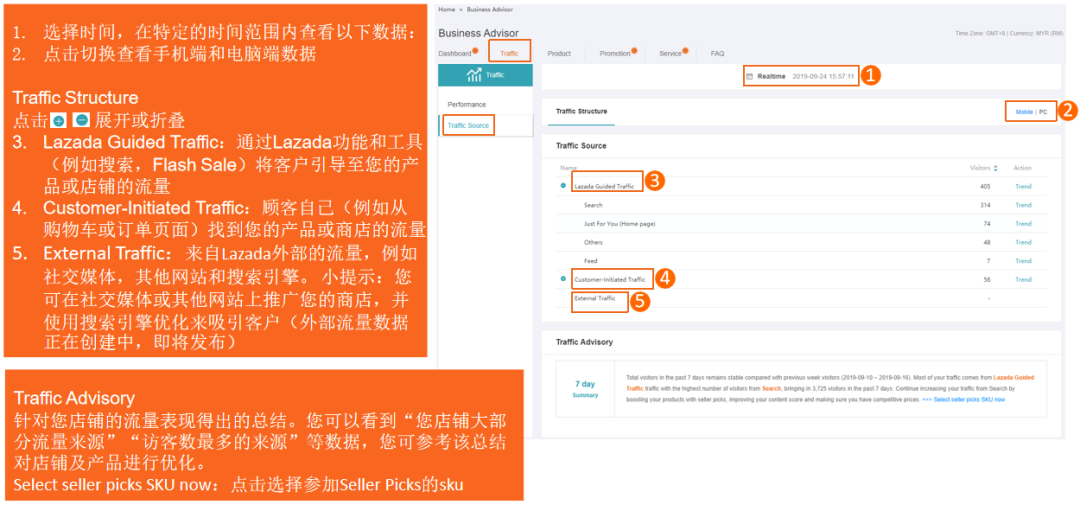This screenshot has width=1080, height=505.
Task: Click the Customer-Initiated Traffic label
Action: pyautogui.click(x=610, y=280)
